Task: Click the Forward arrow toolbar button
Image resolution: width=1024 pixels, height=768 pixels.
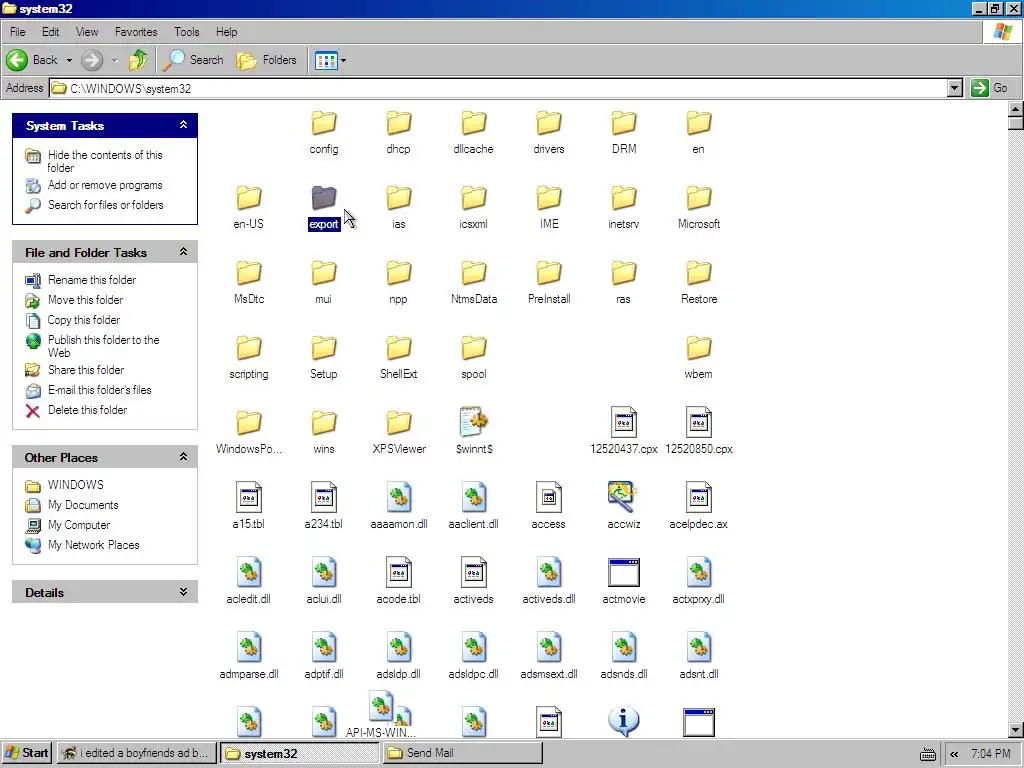Action: [x=92, y=60]
